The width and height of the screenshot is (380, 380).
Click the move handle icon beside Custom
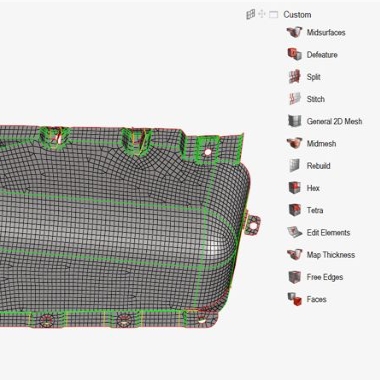(x=262, y=14)
